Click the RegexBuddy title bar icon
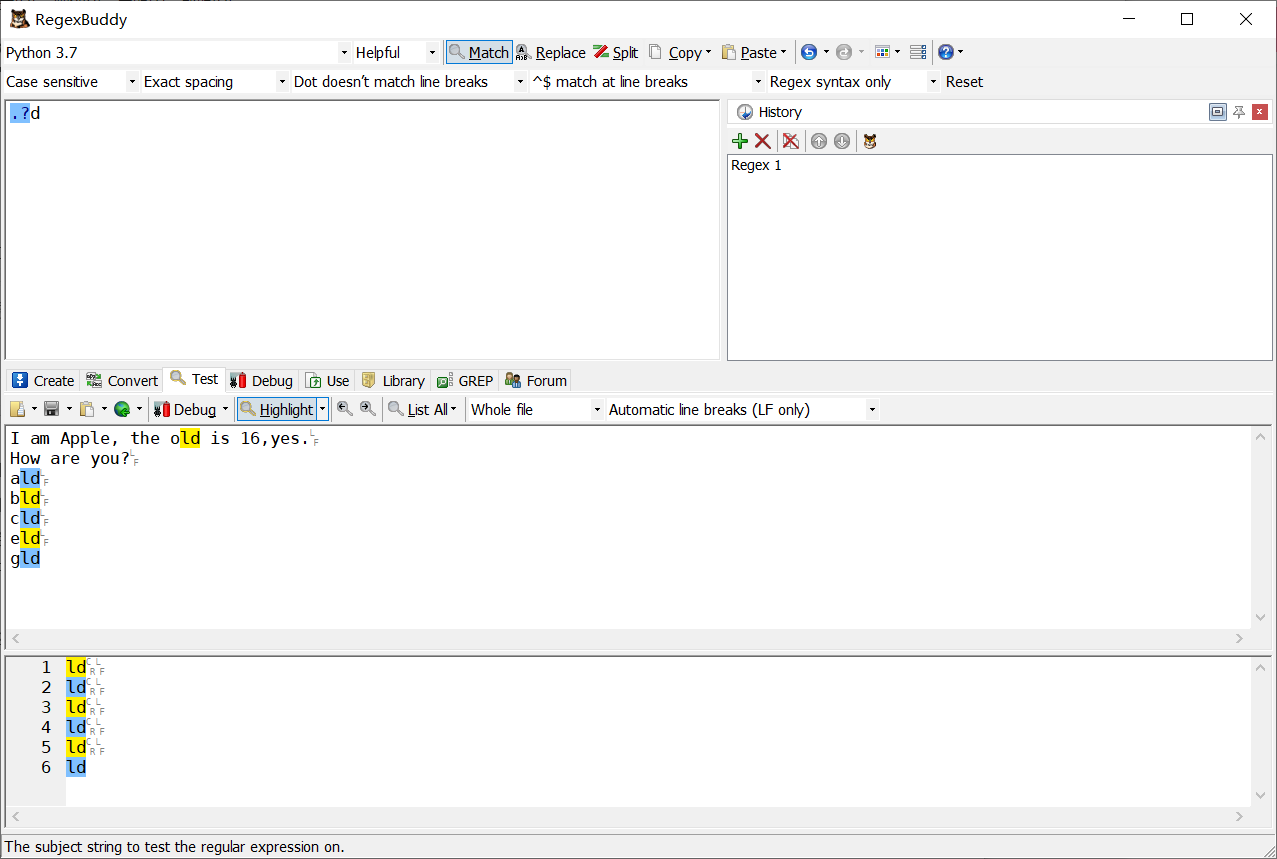1277x859 pixels. 19,19
